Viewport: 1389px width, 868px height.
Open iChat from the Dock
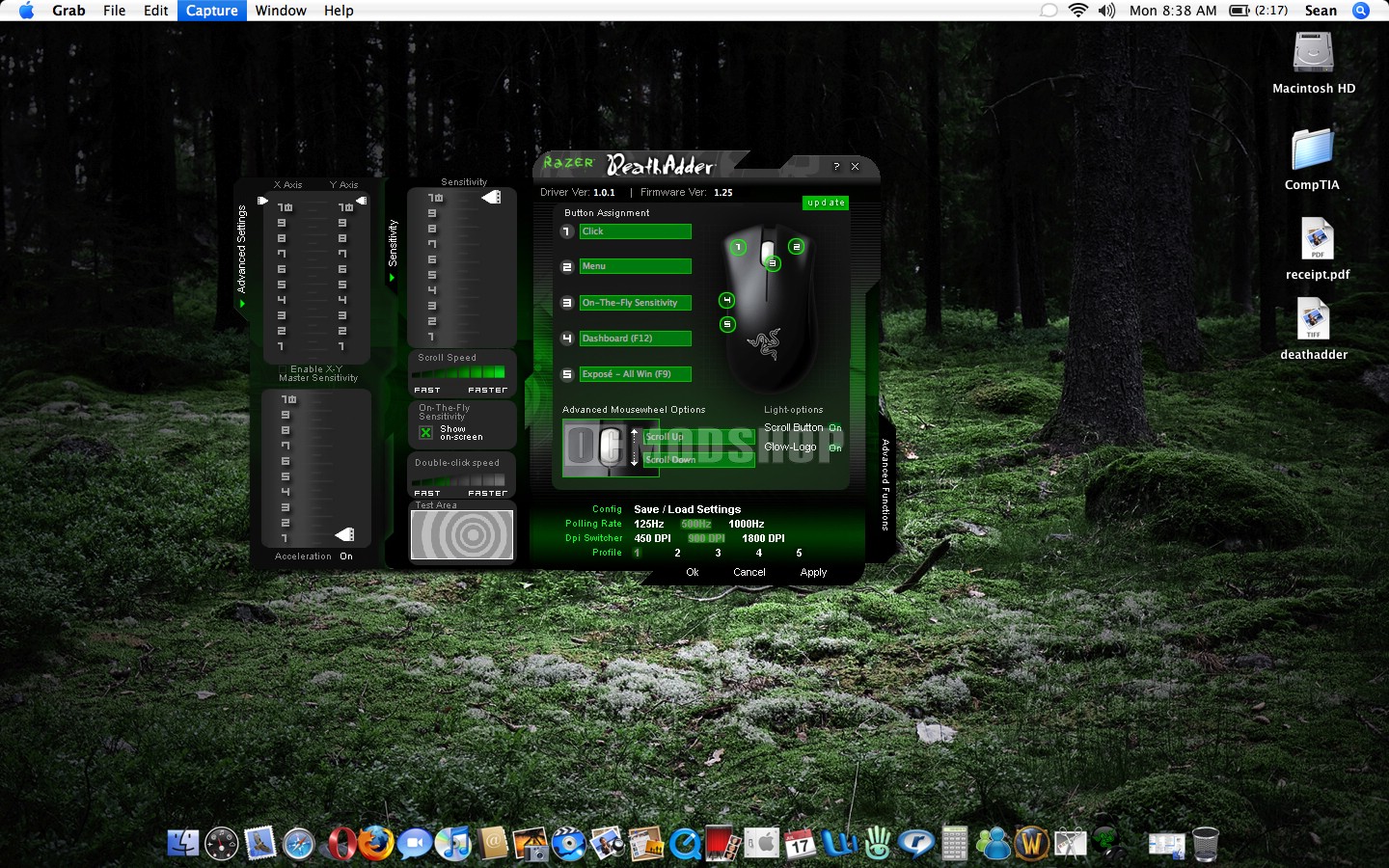pos(415,844)
